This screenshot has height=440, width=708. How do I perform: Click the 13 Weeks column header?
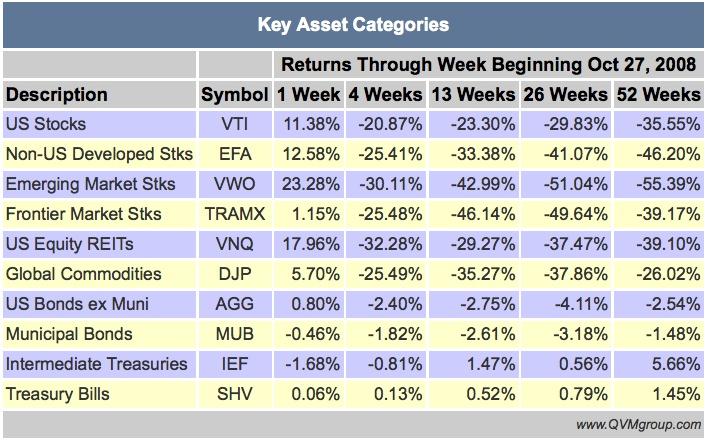tap(474, 96)
